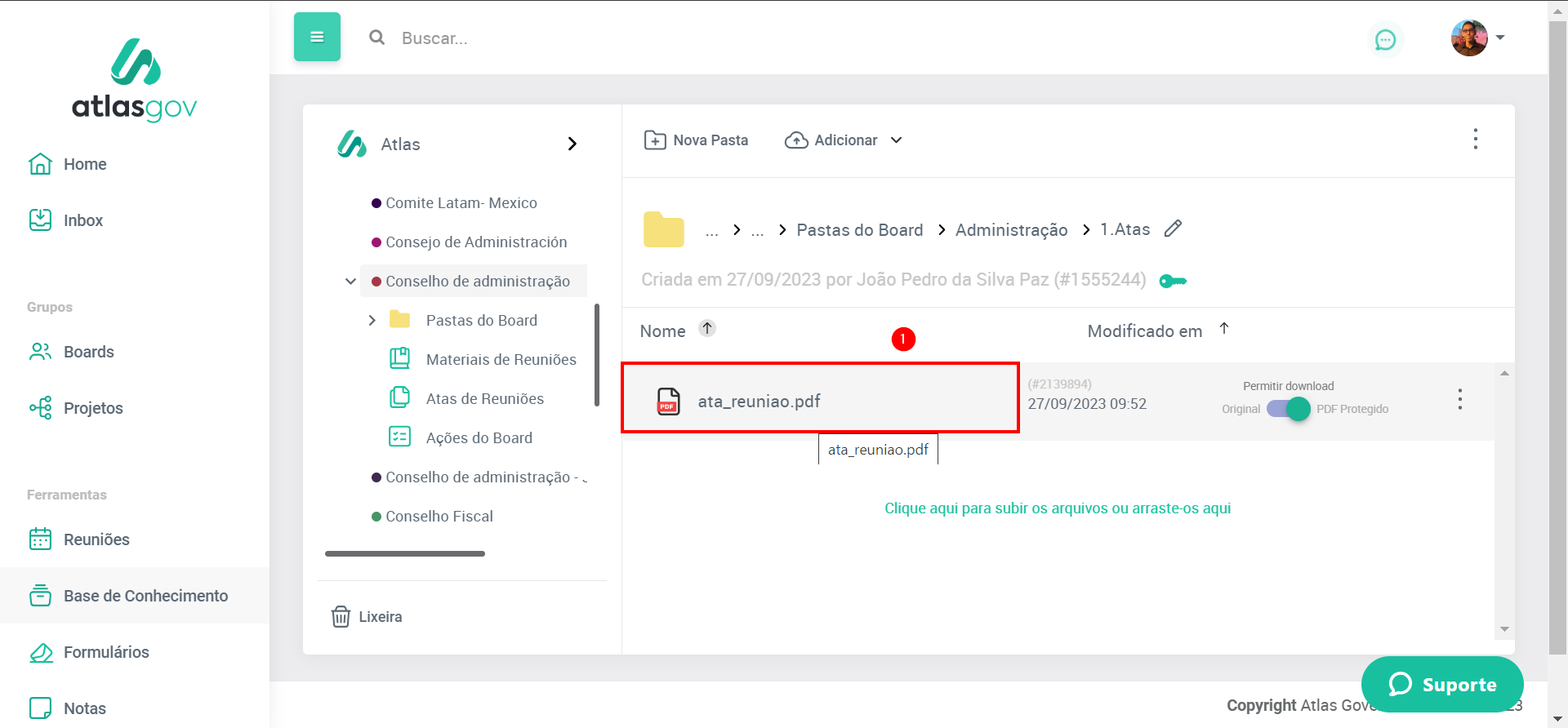Click the ata_reuniao.pdf file icon
The height and width of the screenshot is (728, 1568).
click(668, 401)
